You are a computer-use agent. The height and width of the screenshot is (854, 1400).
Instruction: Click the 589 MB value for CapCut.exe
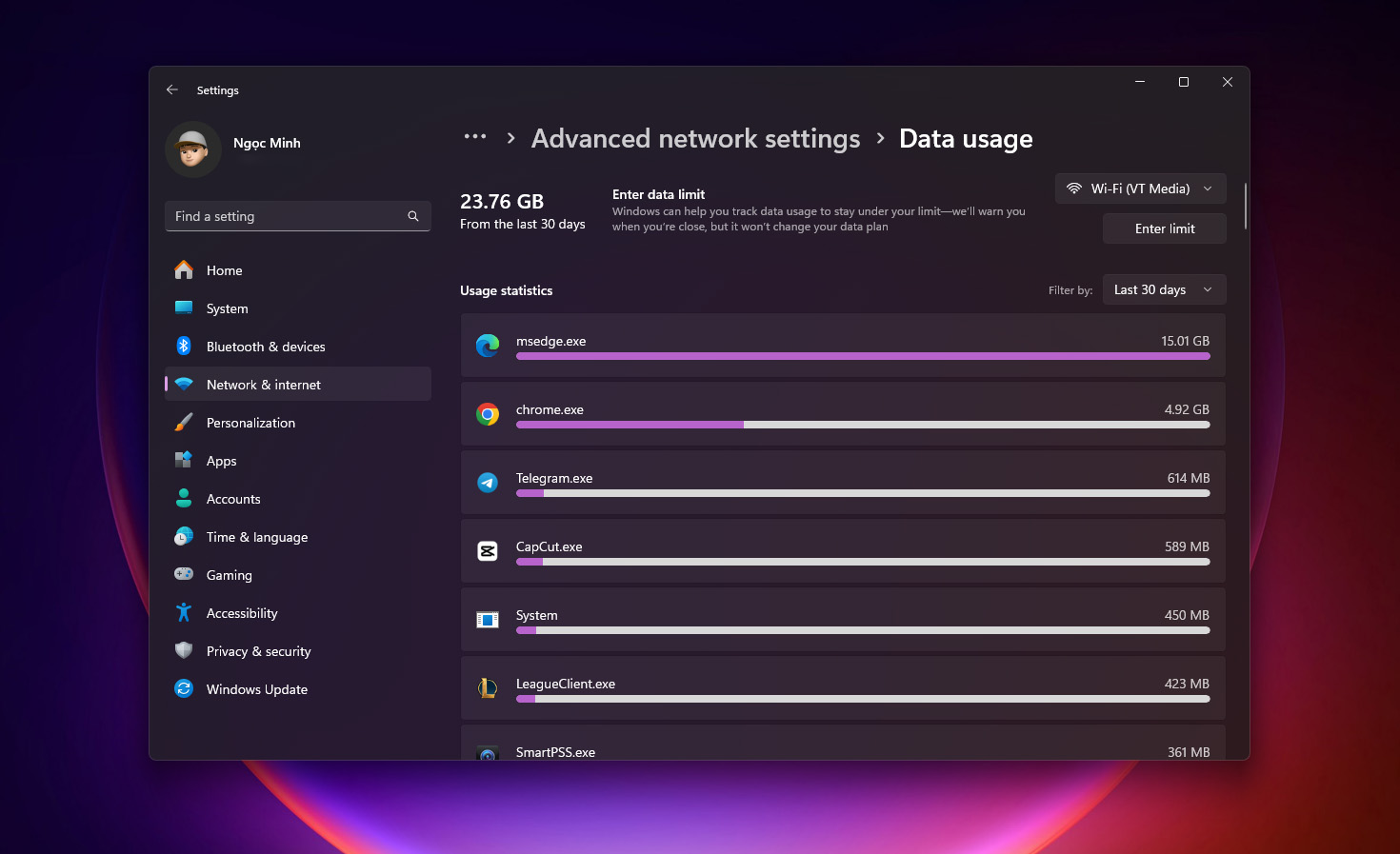[1187, 546]
